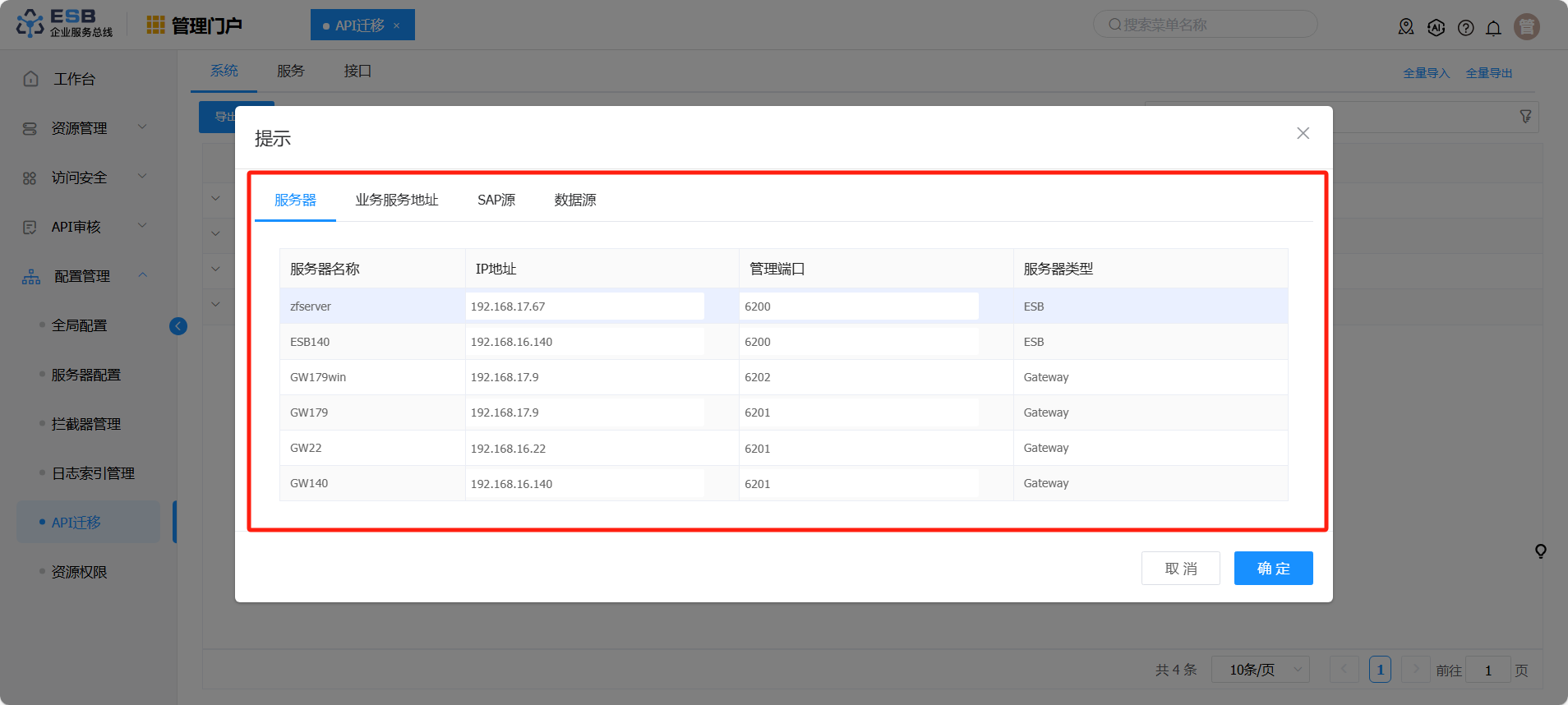
Task: Click the 全量导入 link
Action: point(1426,73)
